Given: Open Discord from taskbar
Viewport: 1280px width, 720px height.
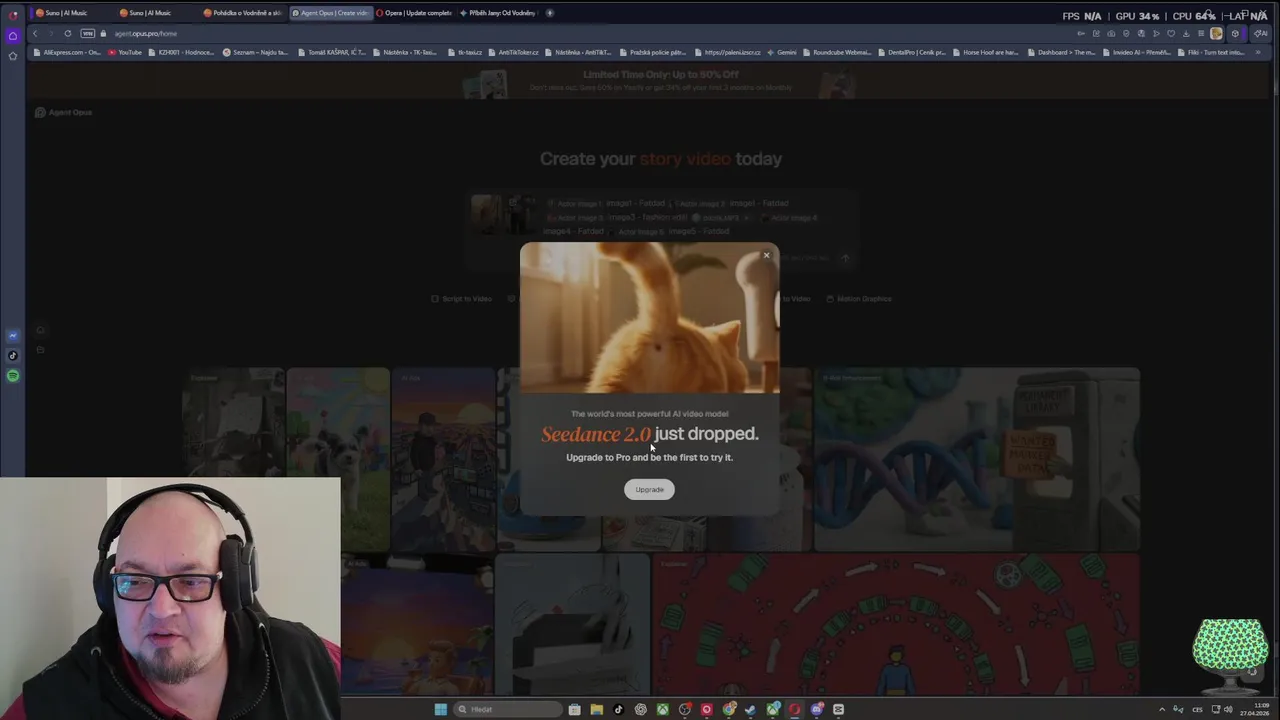Looking at the screenshot, I should pos(816,709).
